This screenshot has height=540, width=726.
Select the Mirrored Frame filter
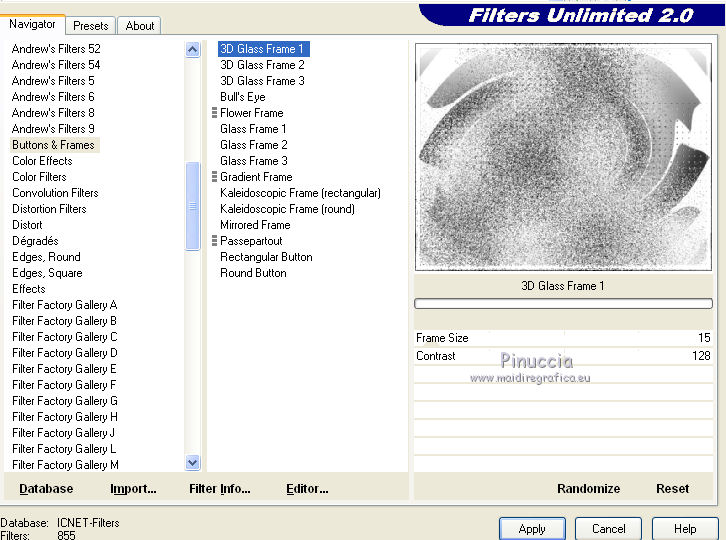pos(255,225)
